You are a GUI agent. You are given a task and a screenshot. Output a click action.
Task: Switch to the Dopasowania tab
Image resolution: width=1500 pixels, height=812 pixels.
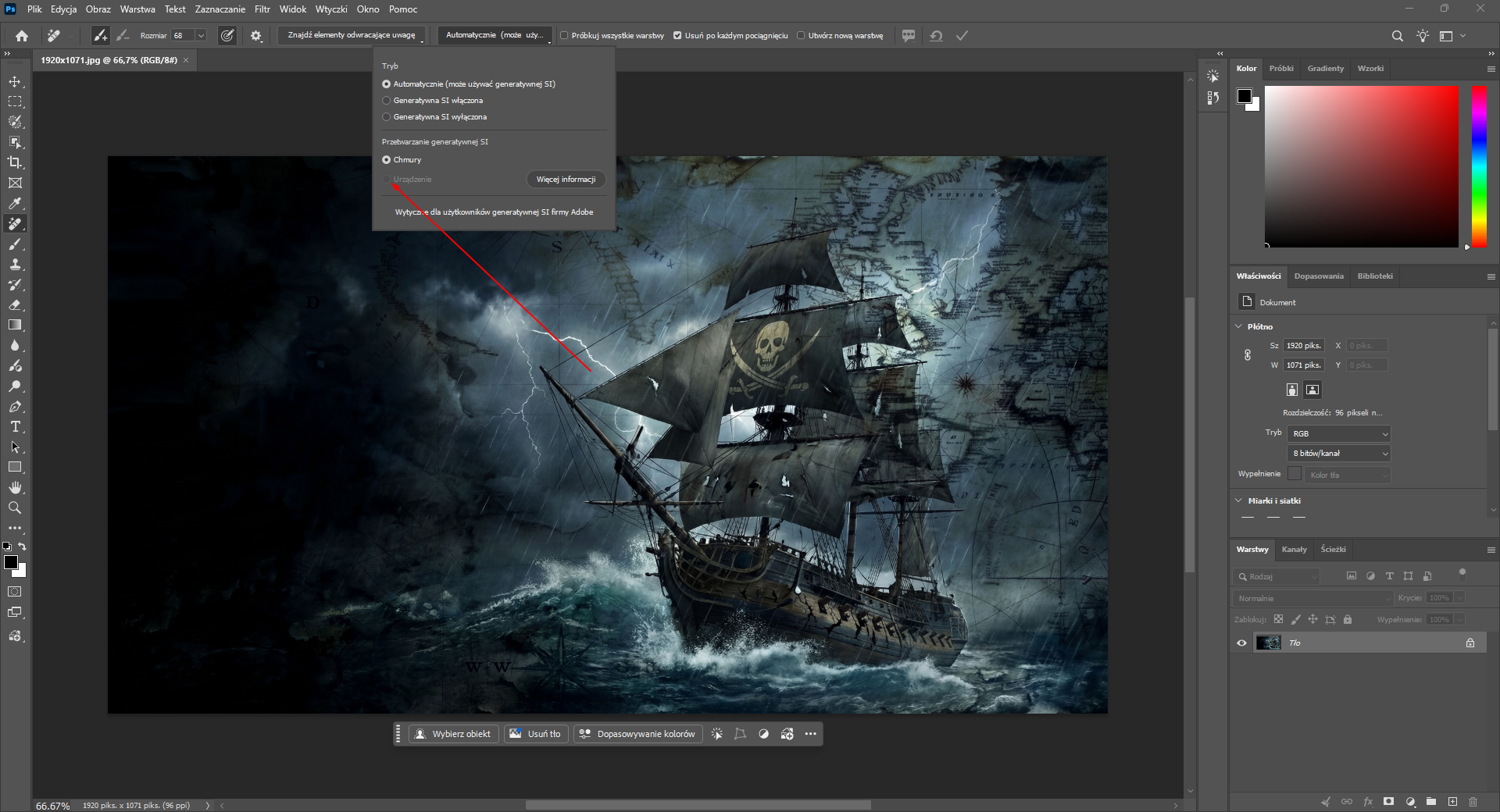click(1319, 276)
